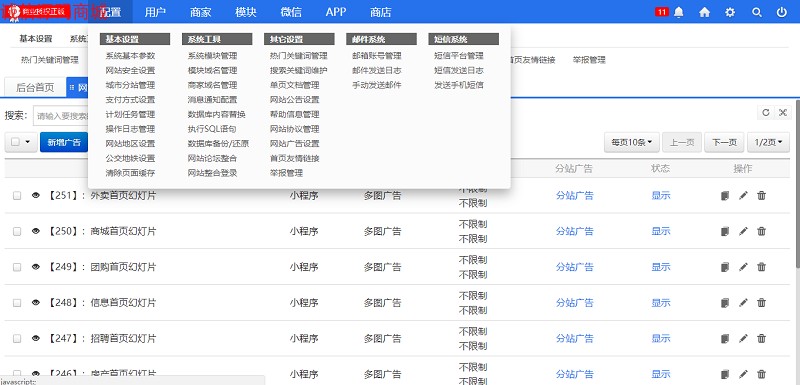Click the 举报管理 link in sub-navigation bar
Viewport: 800px width, 385px height.
pyautogui.click(x=589, y=60)
